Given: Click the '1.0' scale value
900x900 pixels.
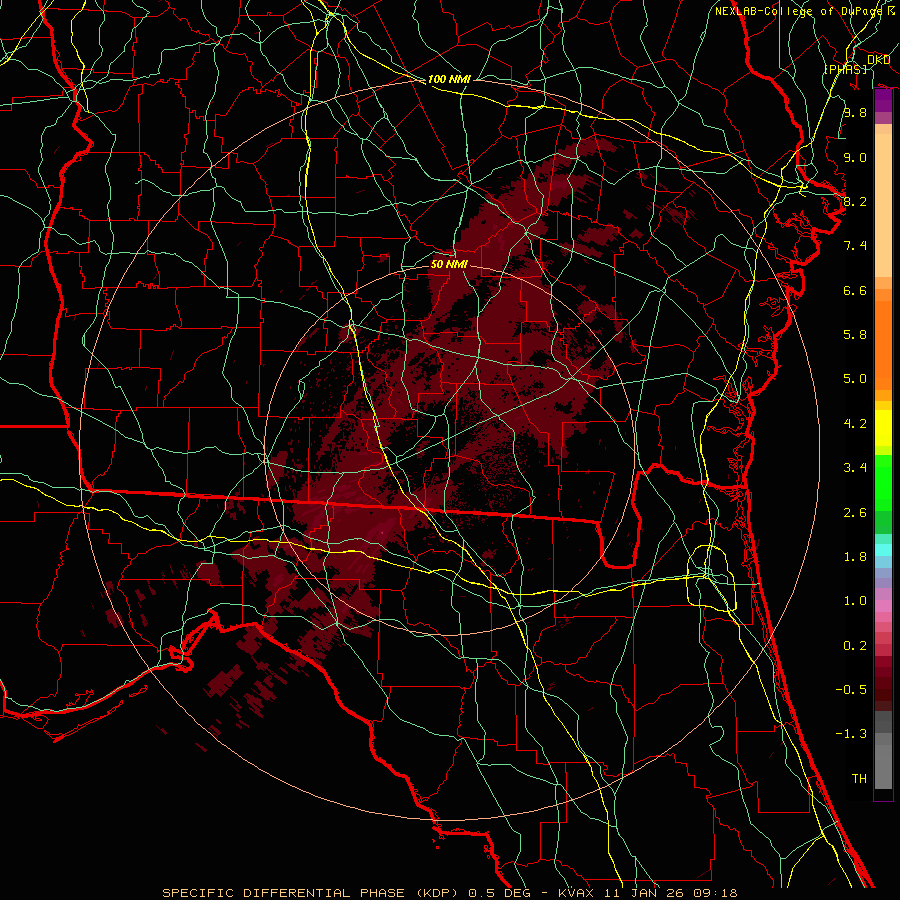Looking at the screenshot, I should [855, 601].
